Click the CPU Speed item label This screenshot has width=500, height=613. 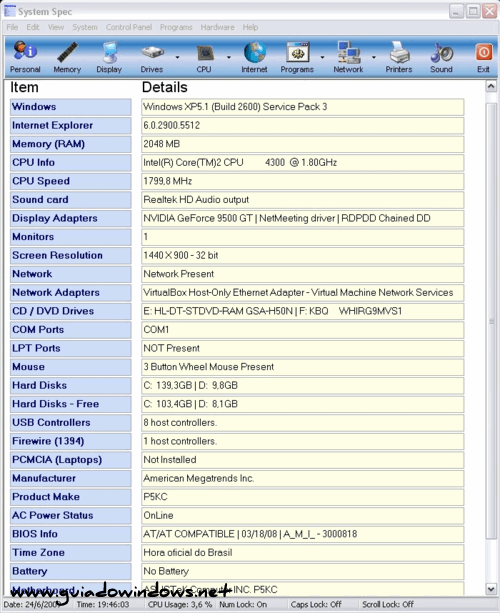click(71, 181)
